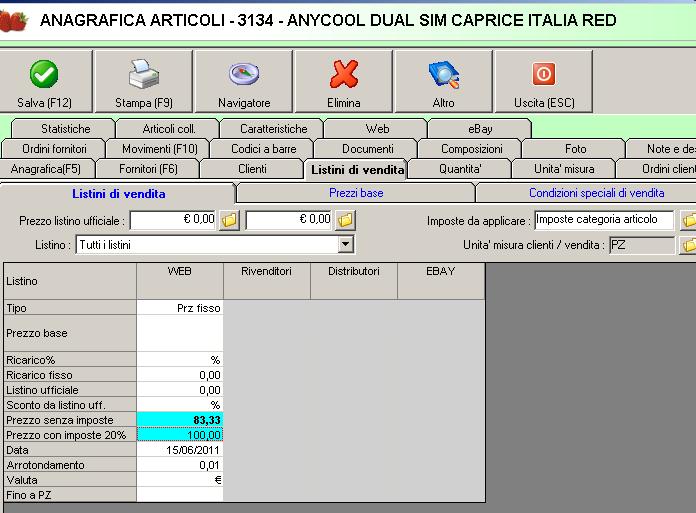Open the Foto tab
The width and height of the screenshot is (696, 513).
575,149
